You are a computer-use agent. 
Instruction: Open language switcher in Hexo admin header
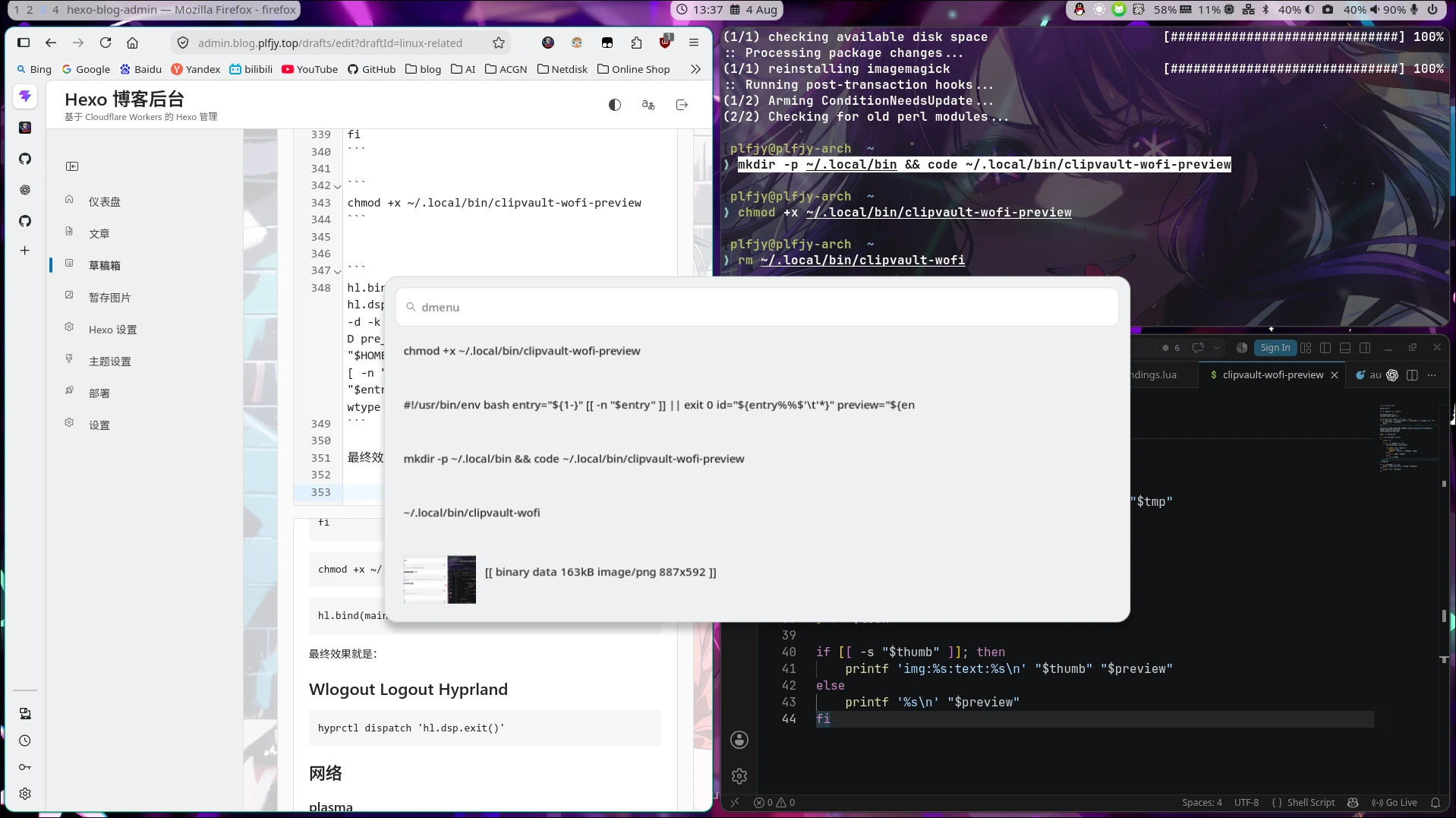tap(648, 105)
